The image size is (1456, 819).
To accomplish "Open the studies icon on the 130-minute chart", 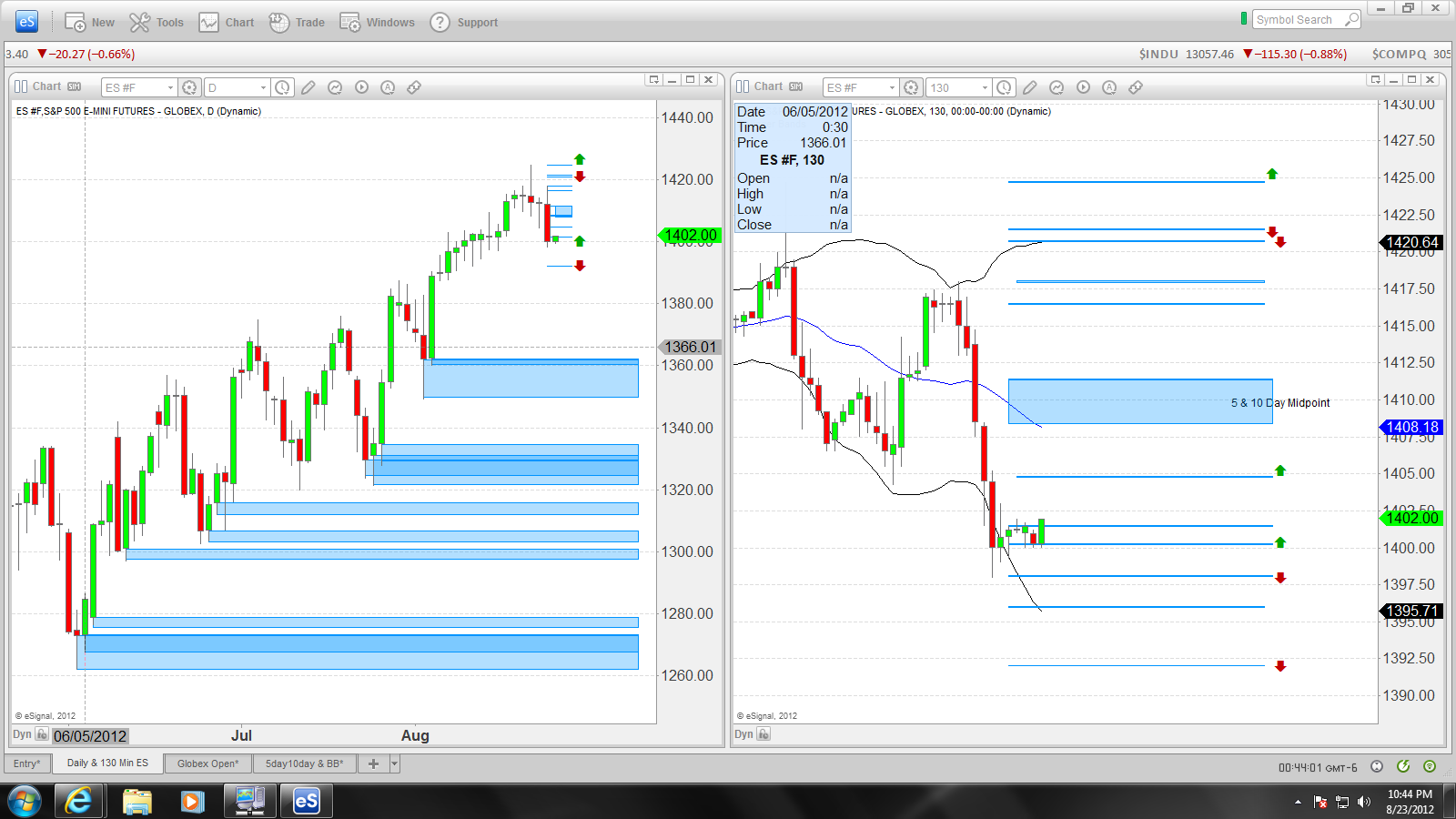I will tap(1057, 87).
